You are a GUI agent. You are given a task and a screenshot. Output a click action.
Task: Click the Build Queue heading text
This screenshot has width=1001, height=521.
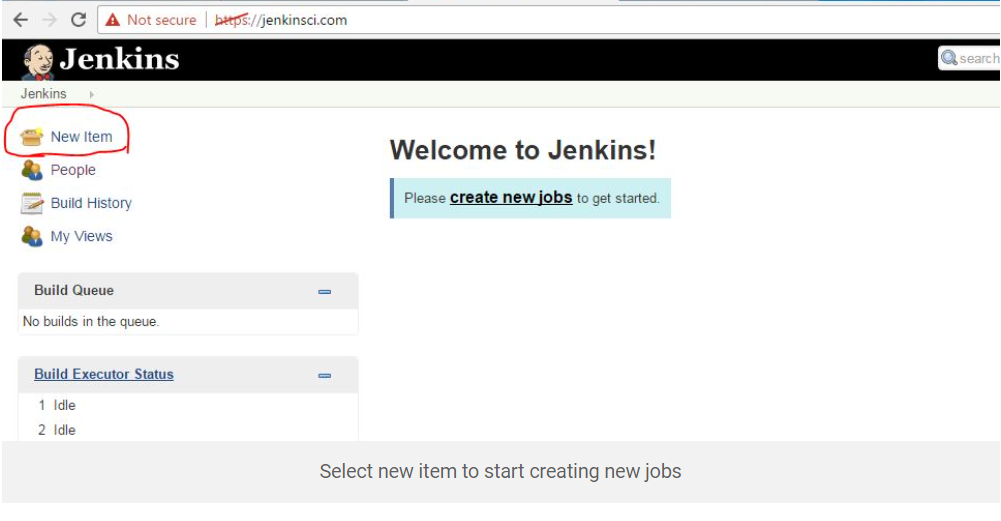[74, 291]
